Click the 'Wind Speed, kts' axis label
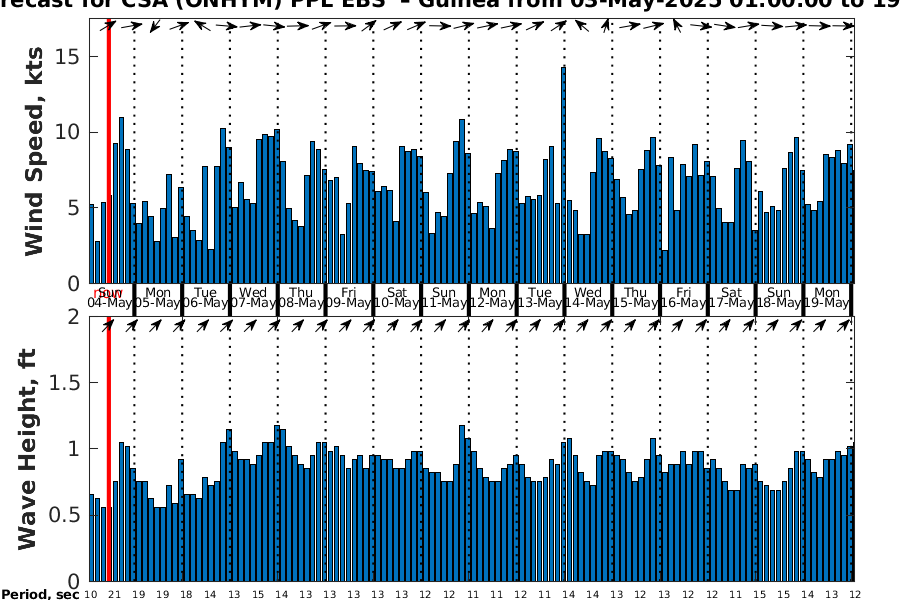This screenshot has height=600, width=900. point(34,152)
